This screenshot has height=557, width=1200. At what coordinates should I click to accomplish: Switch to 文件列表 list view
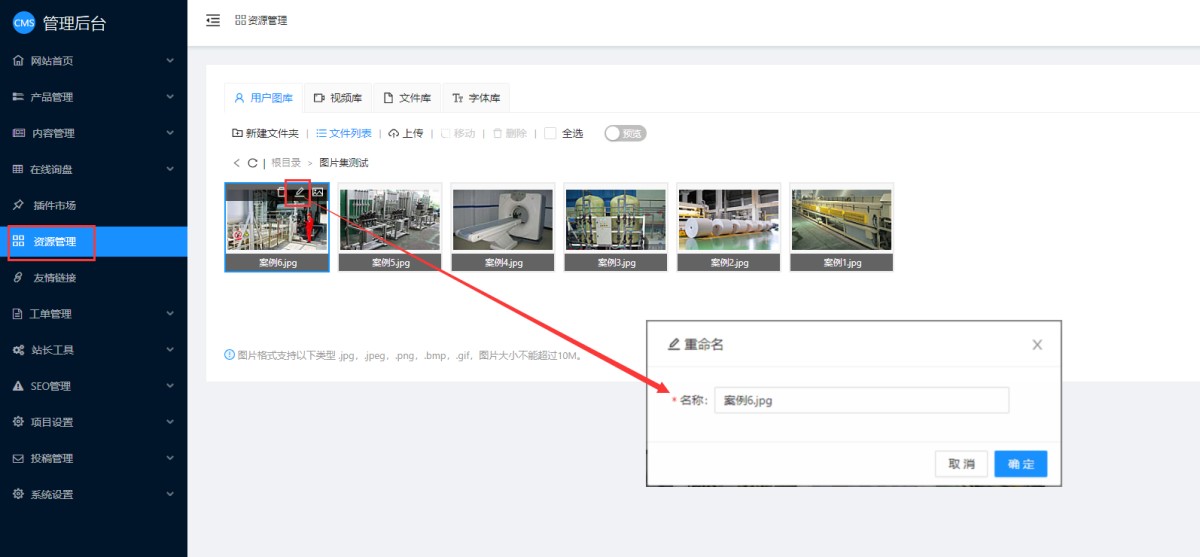pyautogui.click(x=344, y=133)
